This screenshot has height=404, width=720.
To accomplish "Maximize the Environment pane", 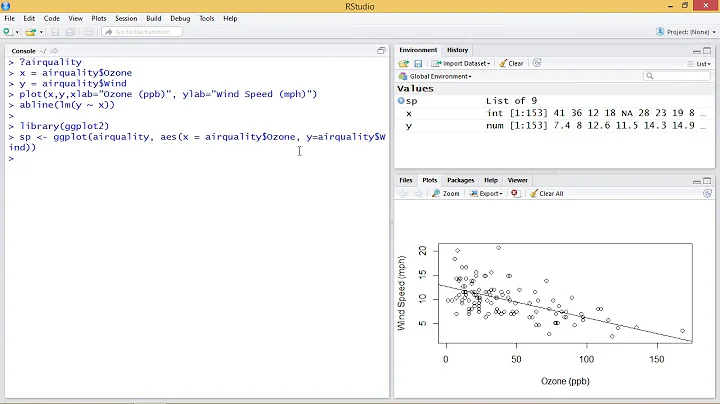I will (x=707, y=50).
